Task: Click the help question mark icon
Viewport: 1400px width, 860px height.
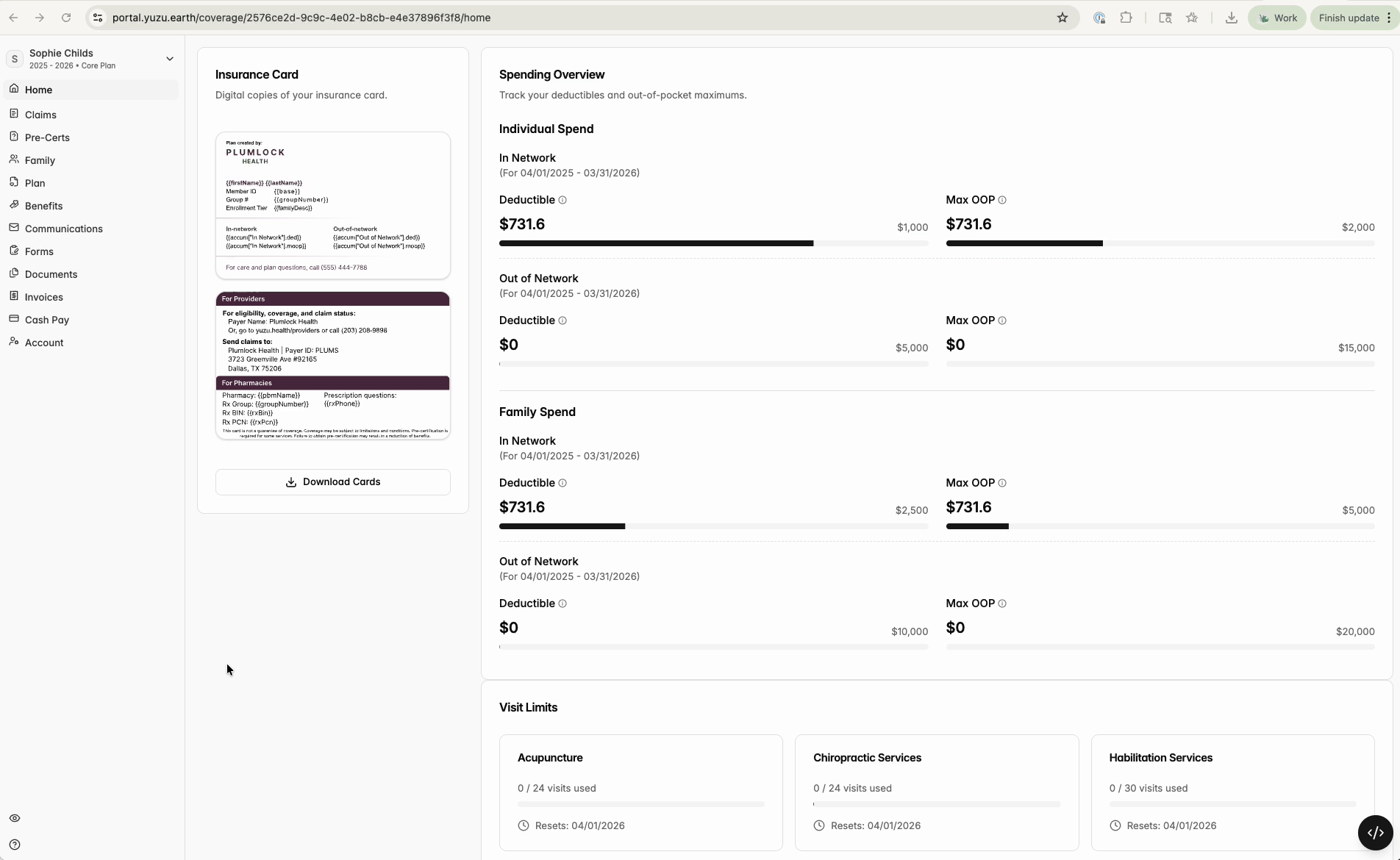Action: [x=15, y=845]
